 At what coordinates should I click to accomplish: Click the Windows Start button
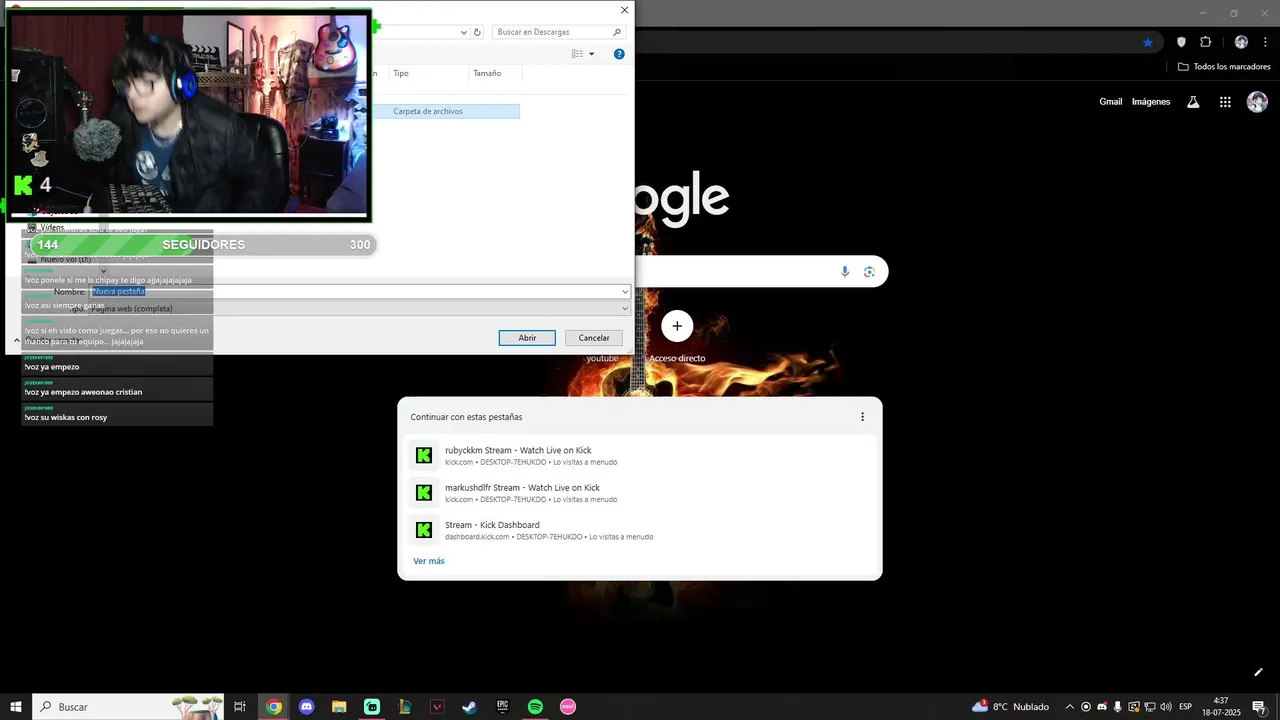tap(16, 707)
